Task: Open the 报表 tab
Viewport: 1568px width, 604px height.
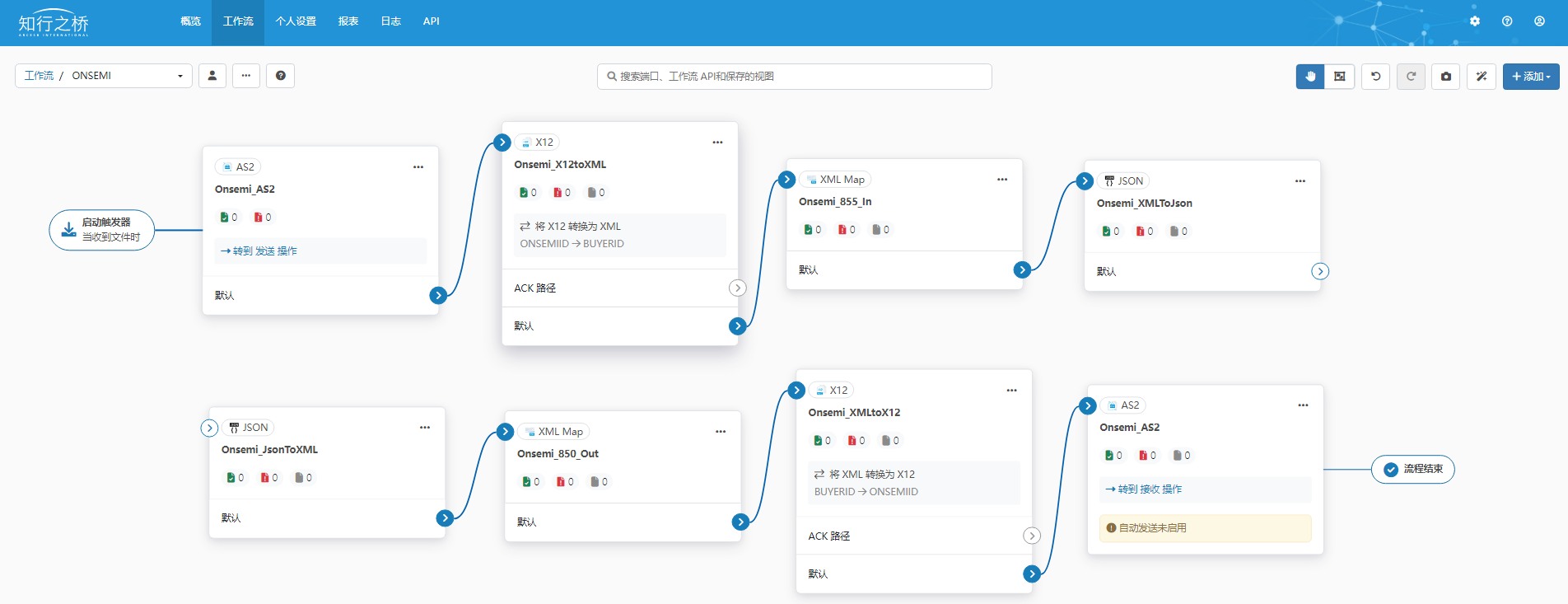Action: tap(348, 21)
